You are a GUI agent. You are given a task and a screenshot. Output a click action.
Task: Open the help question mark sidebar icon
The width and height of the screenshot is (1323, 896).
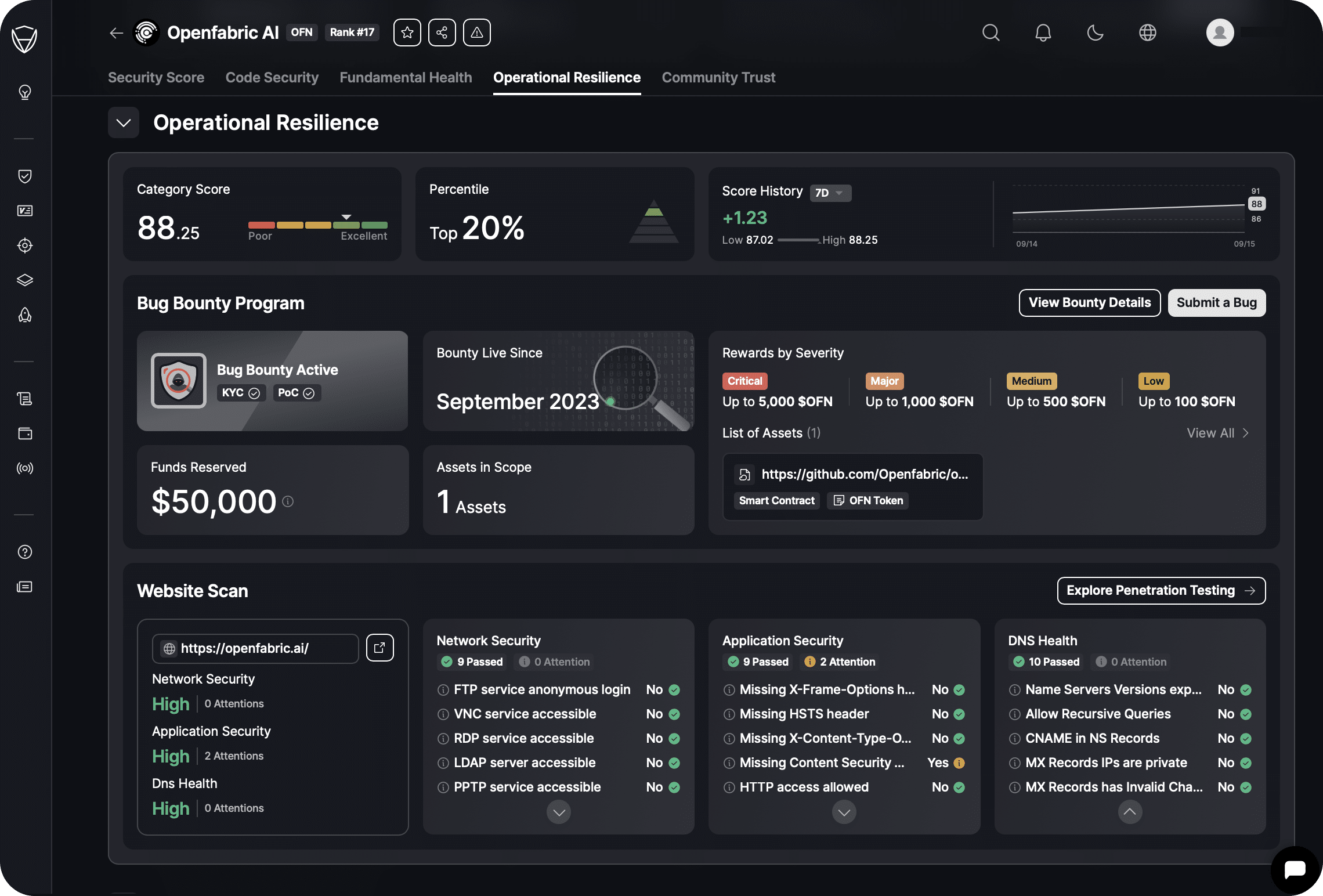click(x=25, y=552)
